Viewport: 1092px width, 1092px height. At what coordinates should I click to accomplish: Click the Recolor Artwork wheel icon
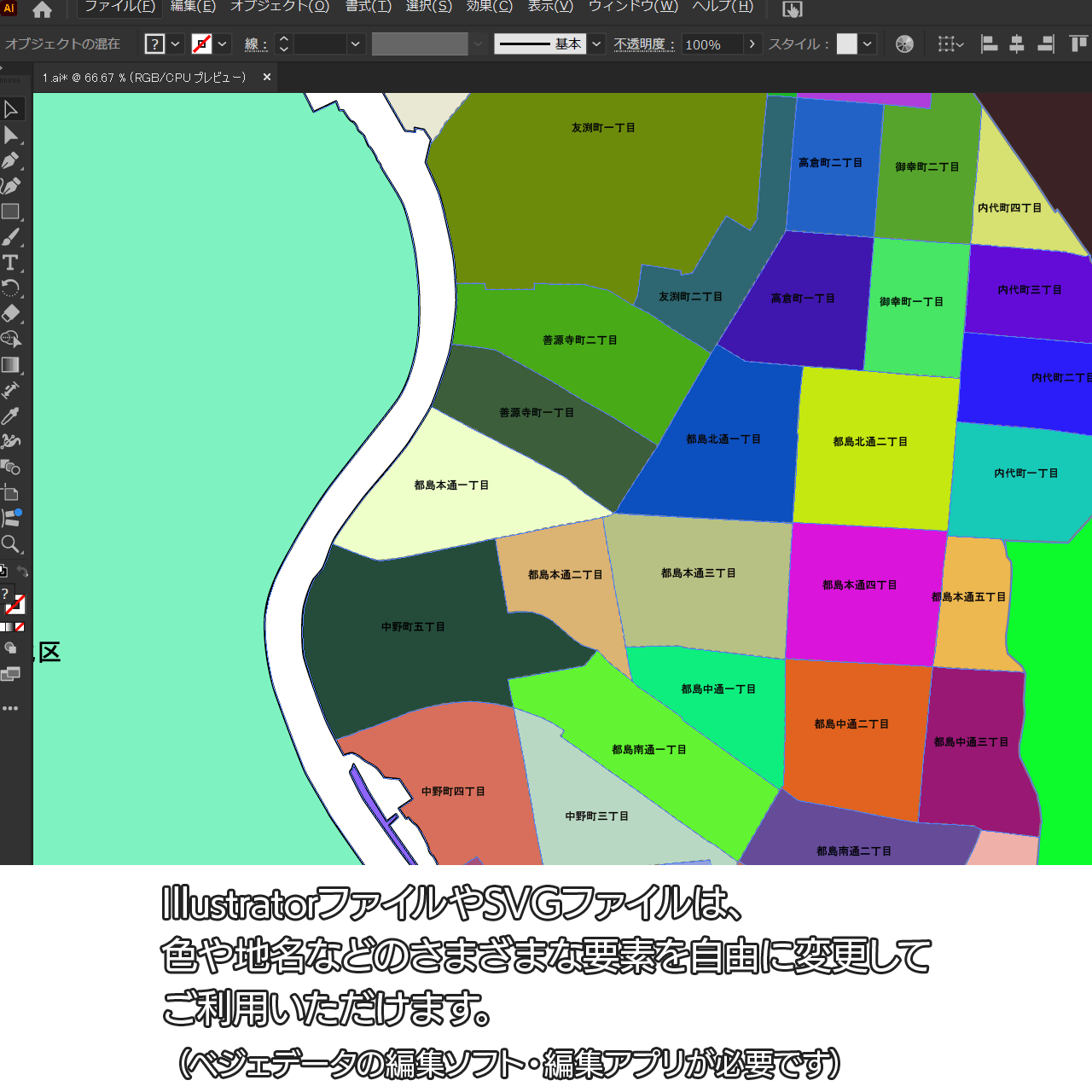[904, 44]
